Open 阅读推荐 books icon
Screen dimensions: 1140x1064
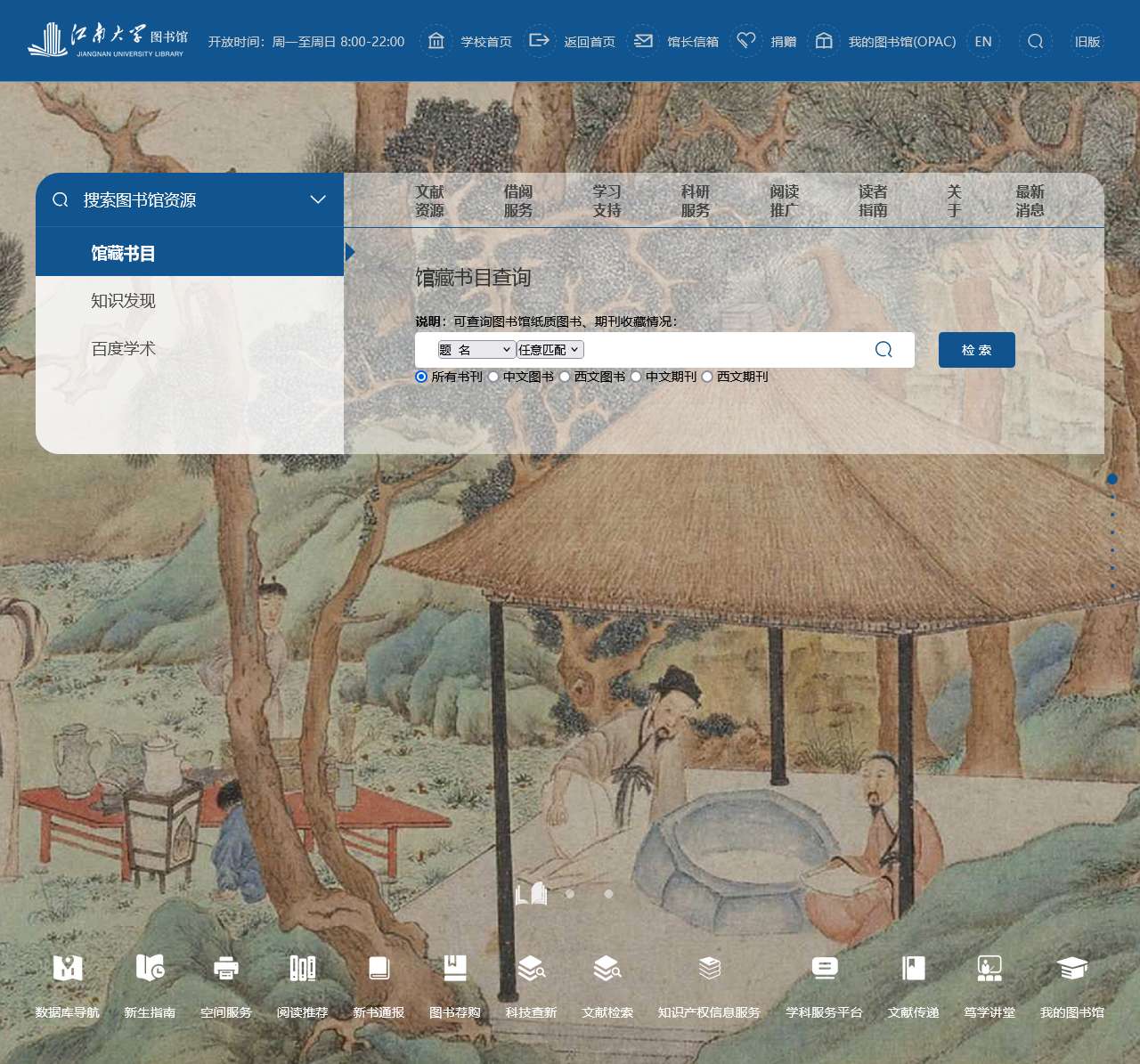click(303, 968)
